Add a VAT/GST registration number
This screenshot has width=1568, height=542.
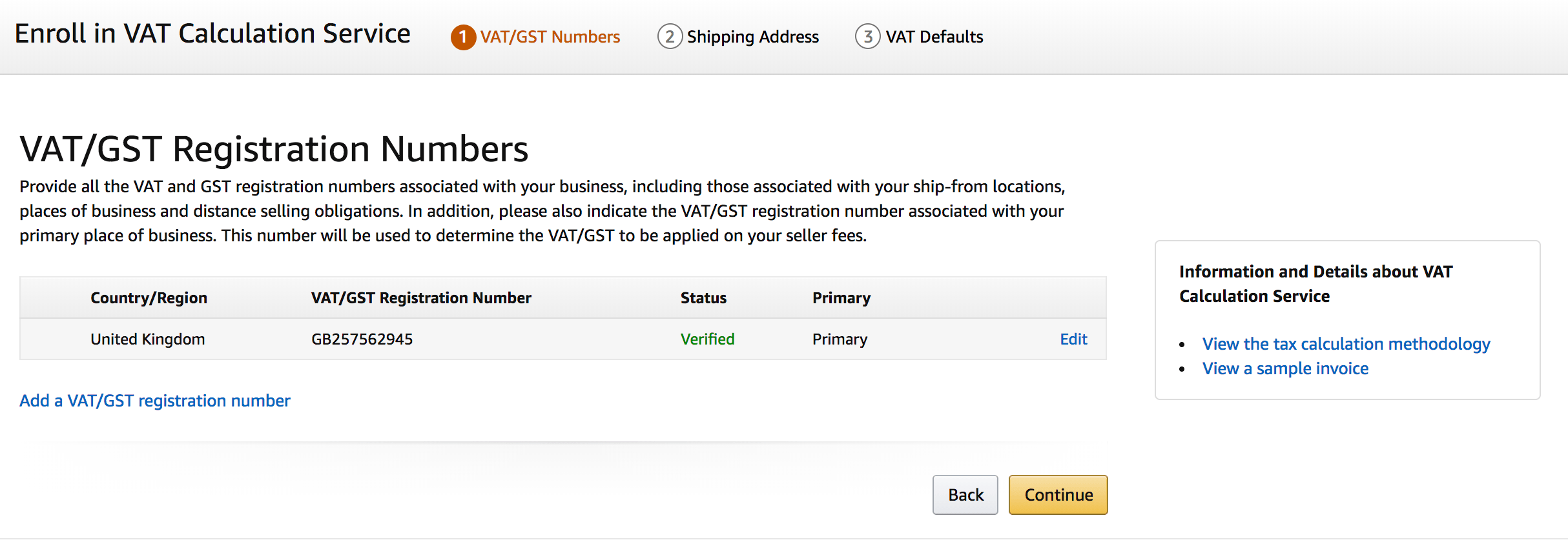[x=155, y=401]
